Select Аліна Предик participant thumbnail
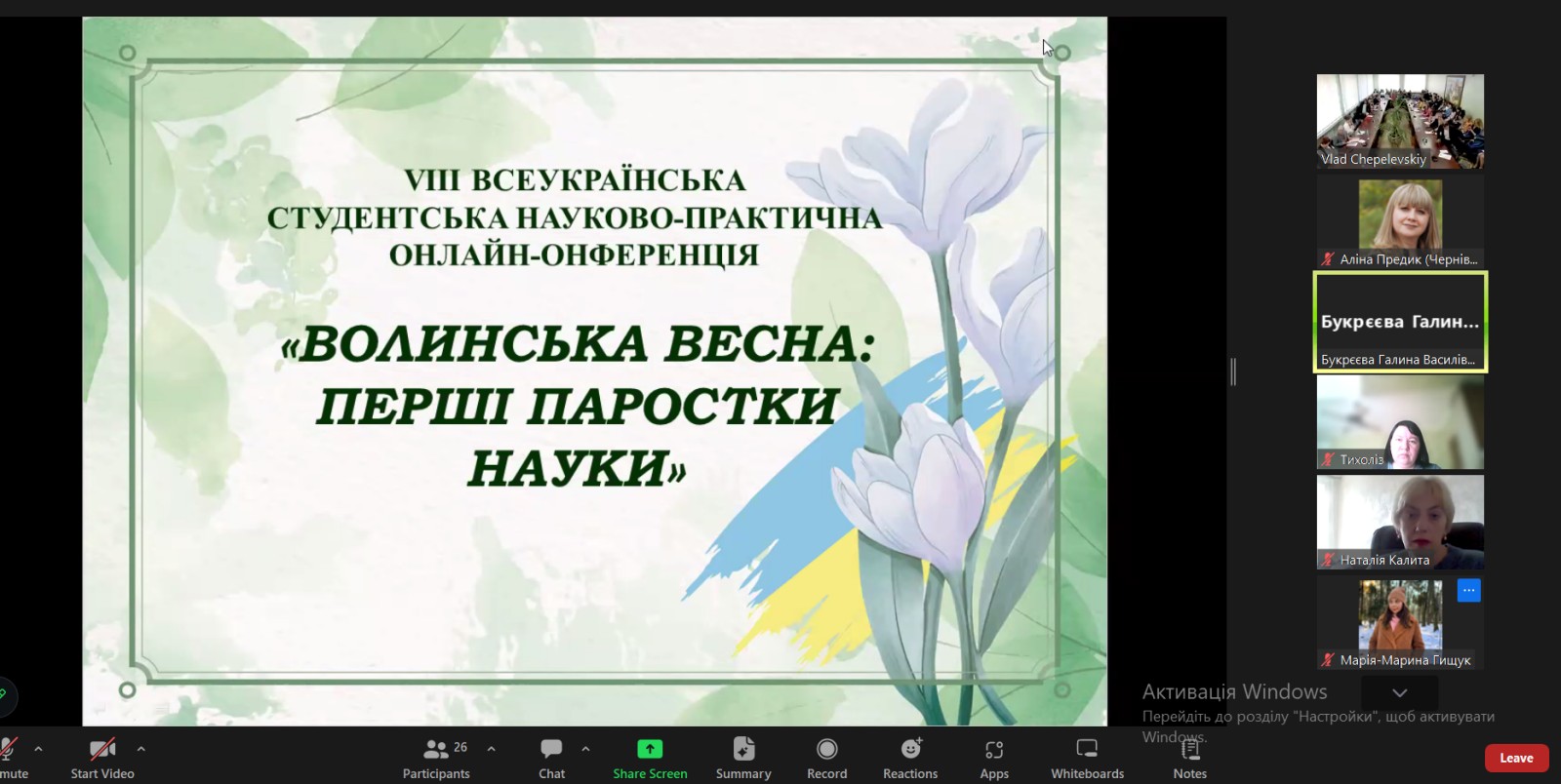This screenshot has height=784, width=1561. click(1400, 222)
